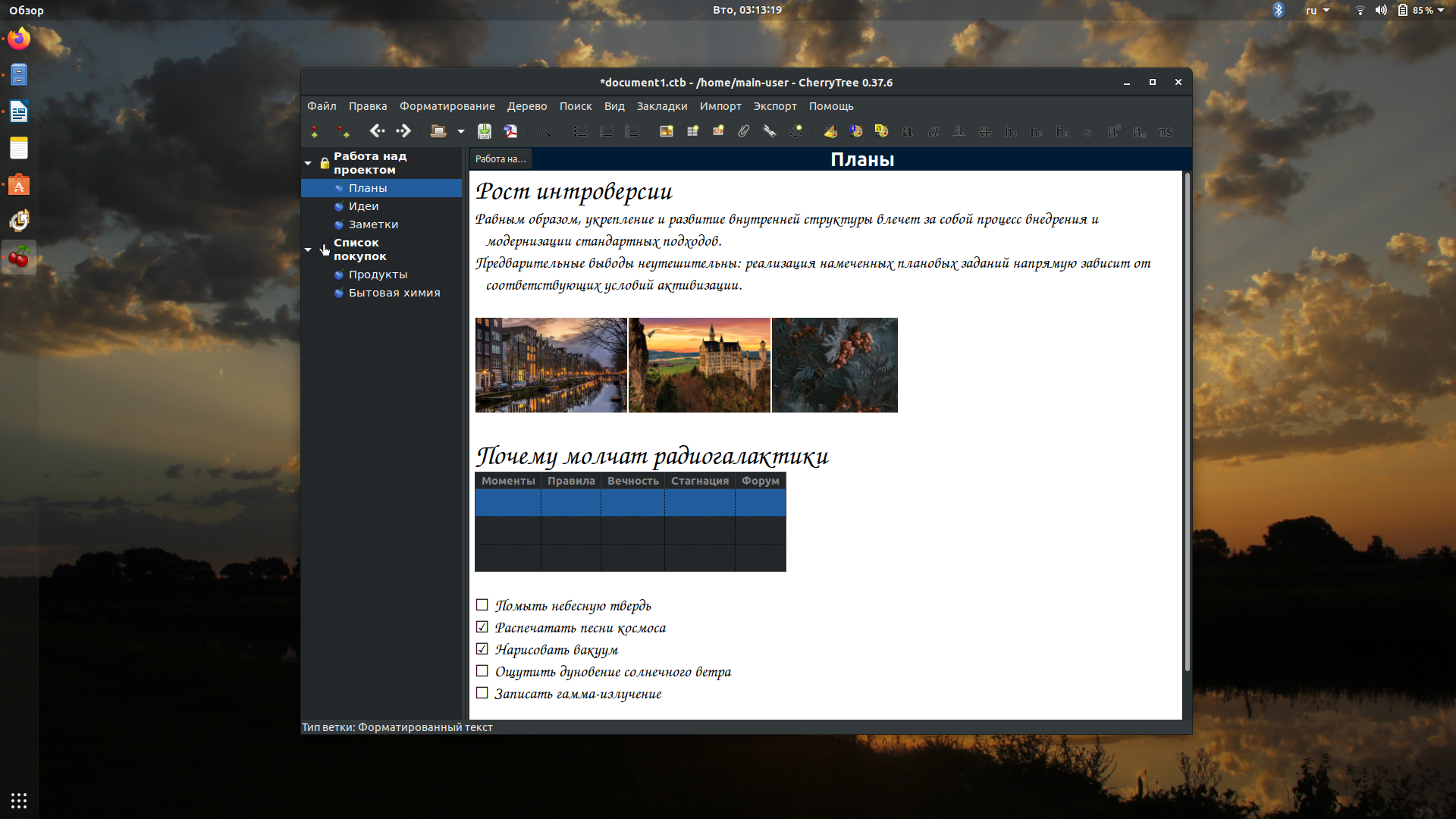
Task: Open the Закладки menu
Action: 661,106
